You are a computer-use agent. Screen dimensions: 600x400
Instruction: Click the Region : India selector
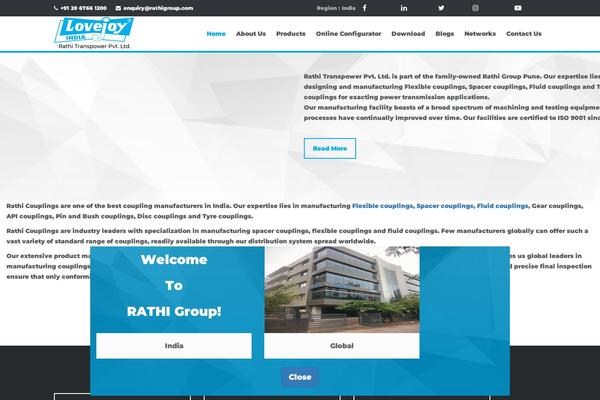(336, 8)
